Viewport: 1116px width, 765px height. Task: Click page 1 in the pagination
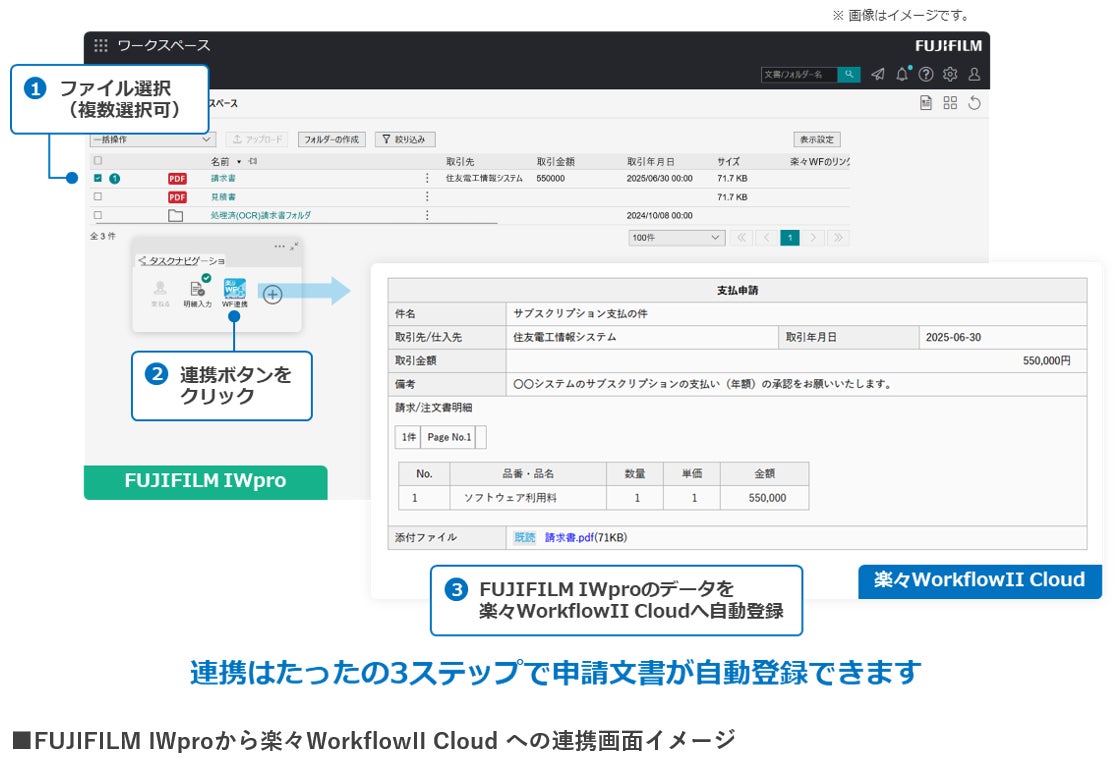point(790,238)
